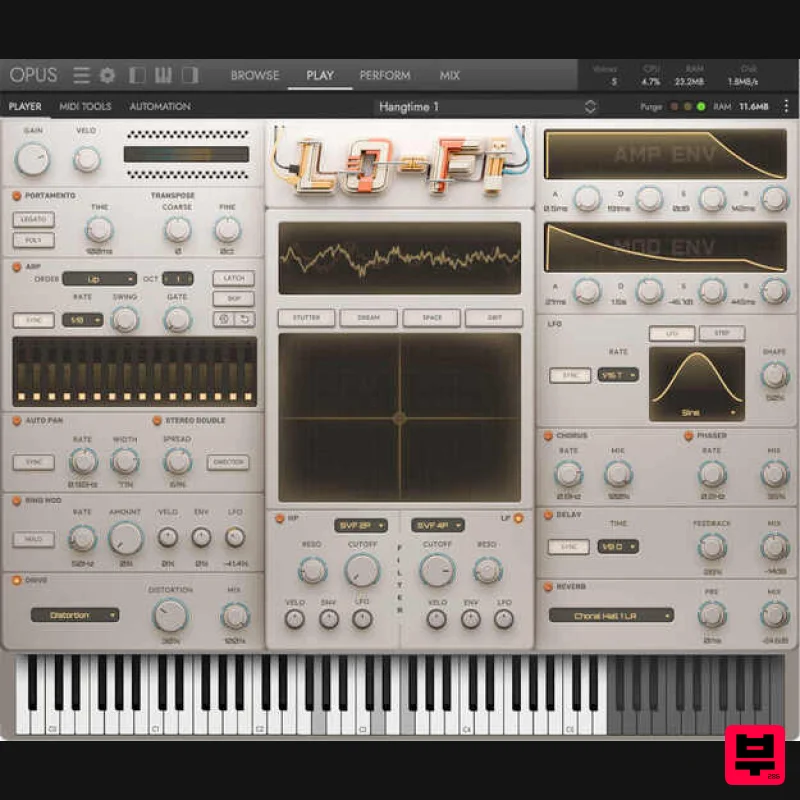Click the reset arrow icon beside the dice
Viewport: 800px width, 800px height.
243,318
